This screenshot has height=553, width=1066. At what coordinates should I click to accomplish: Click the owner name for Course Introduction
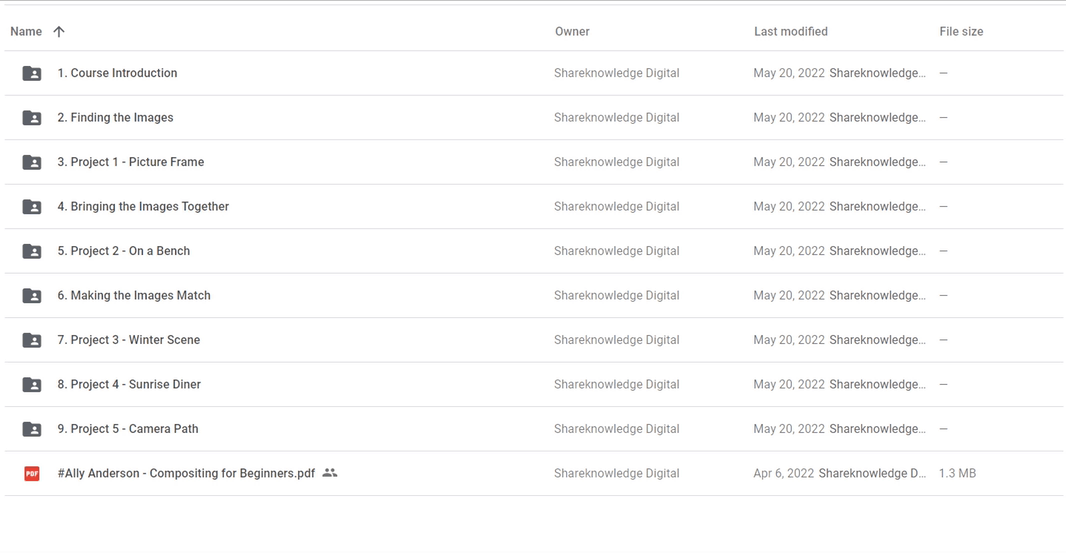coord(616,73)
